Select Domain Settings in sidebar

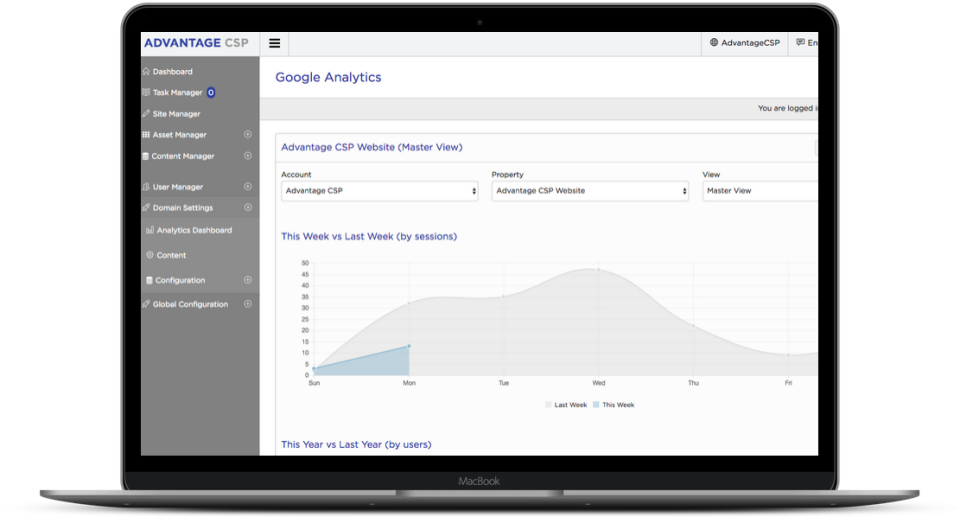[x=182, y=208]
